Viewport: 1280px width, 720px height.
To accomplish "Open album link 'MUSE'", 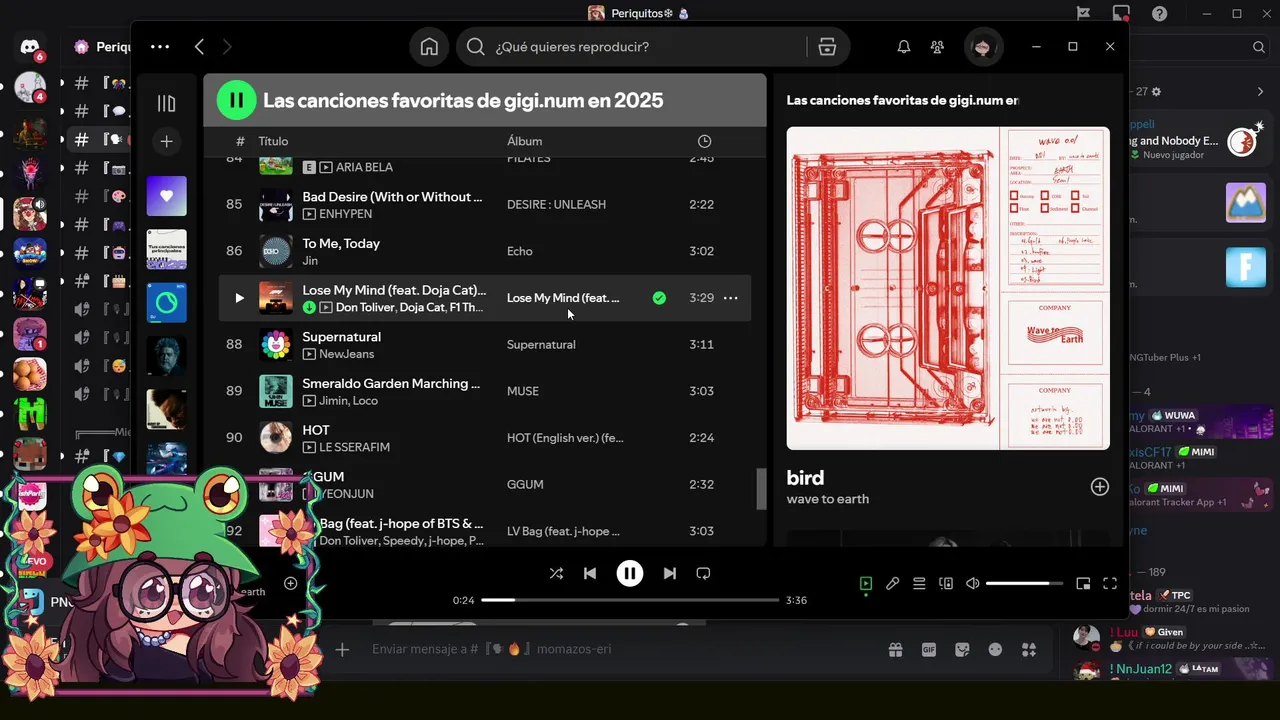I will [523, 391].
